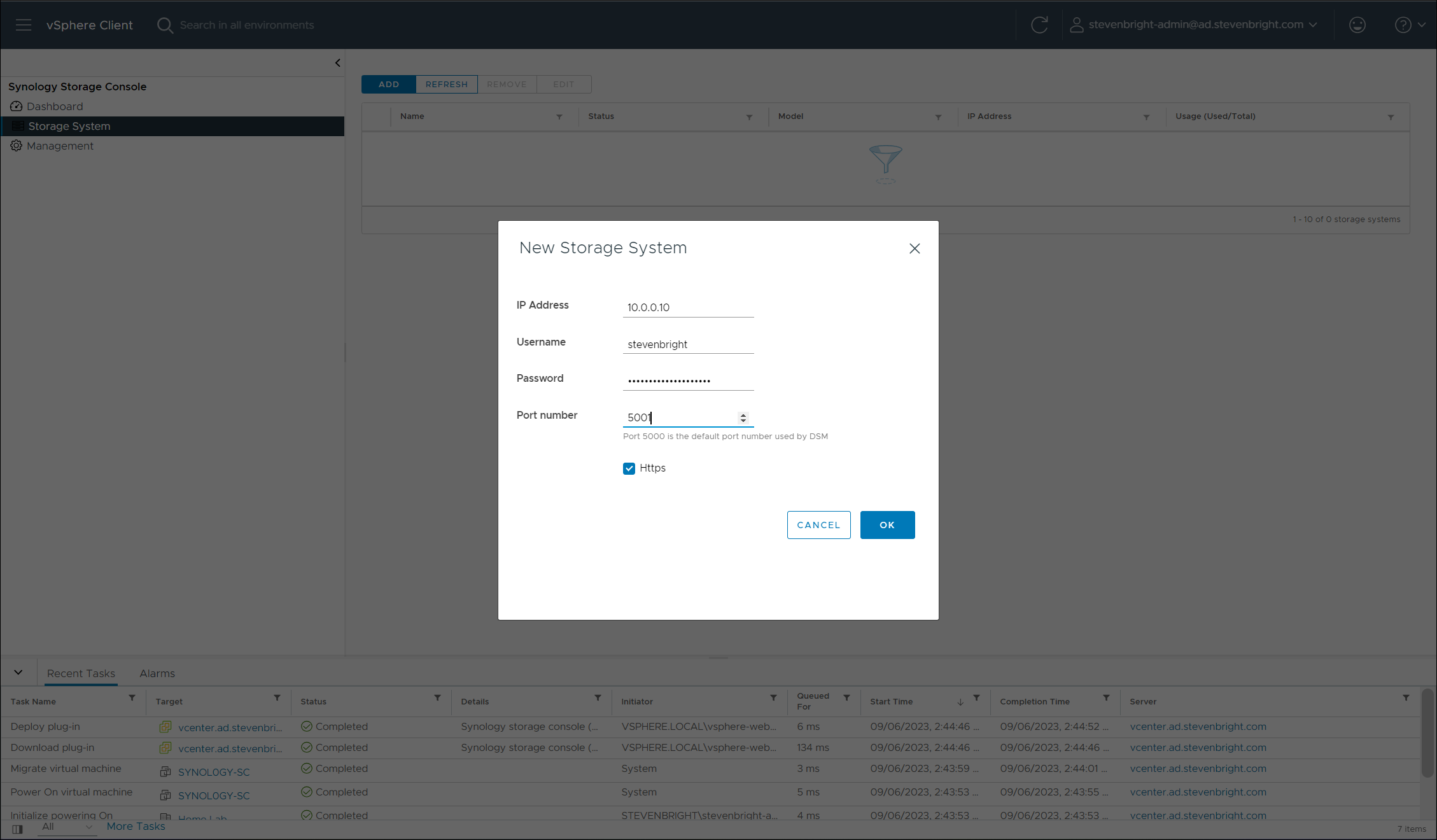Click the smiley feedback icon

tap(1357, 25)
